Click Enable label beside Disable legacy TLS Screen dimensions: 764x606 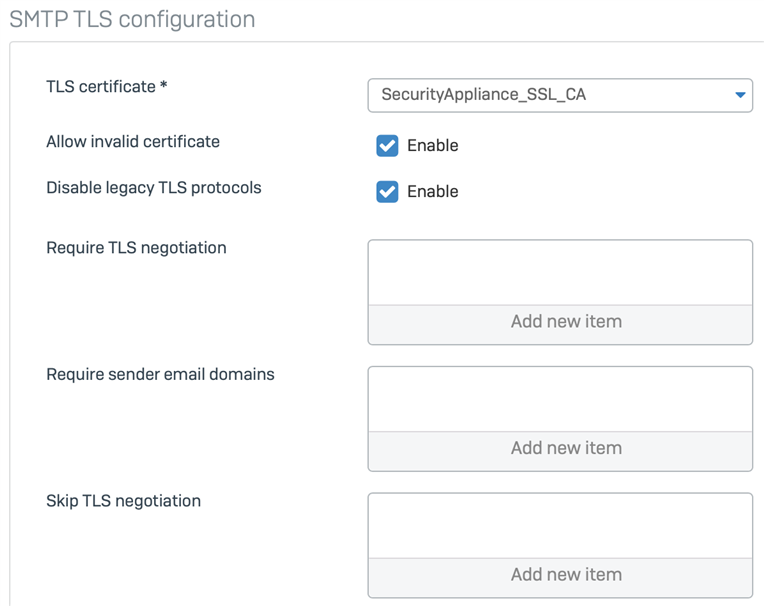click(433, 191)
